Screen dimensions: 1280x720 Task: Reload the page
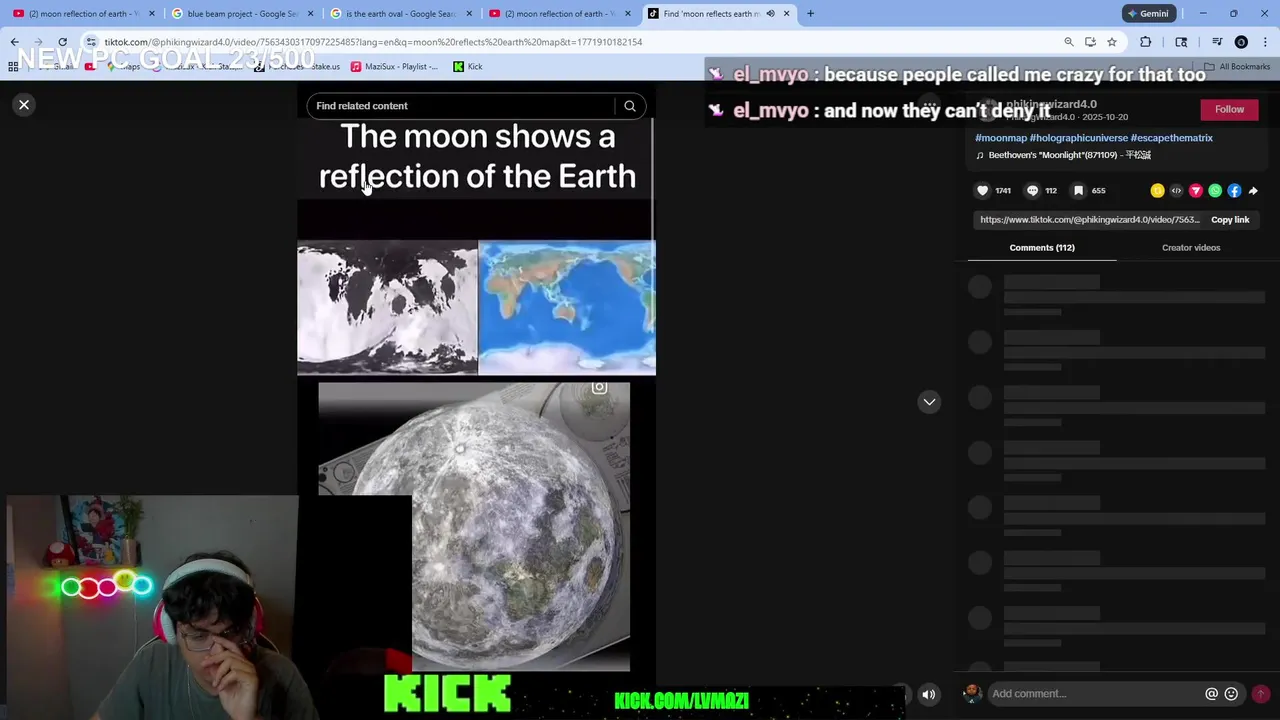(62, 42)
